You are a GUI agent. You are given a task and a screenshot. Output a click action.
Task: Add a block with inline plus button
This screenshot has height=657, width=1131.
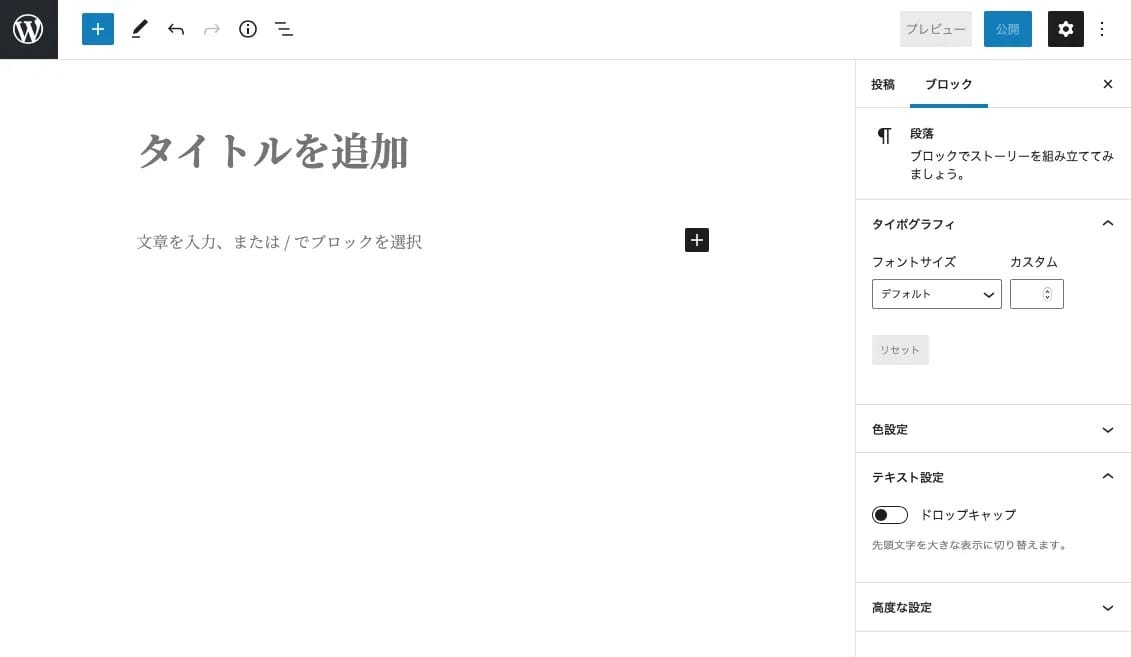tap(697, 240)
